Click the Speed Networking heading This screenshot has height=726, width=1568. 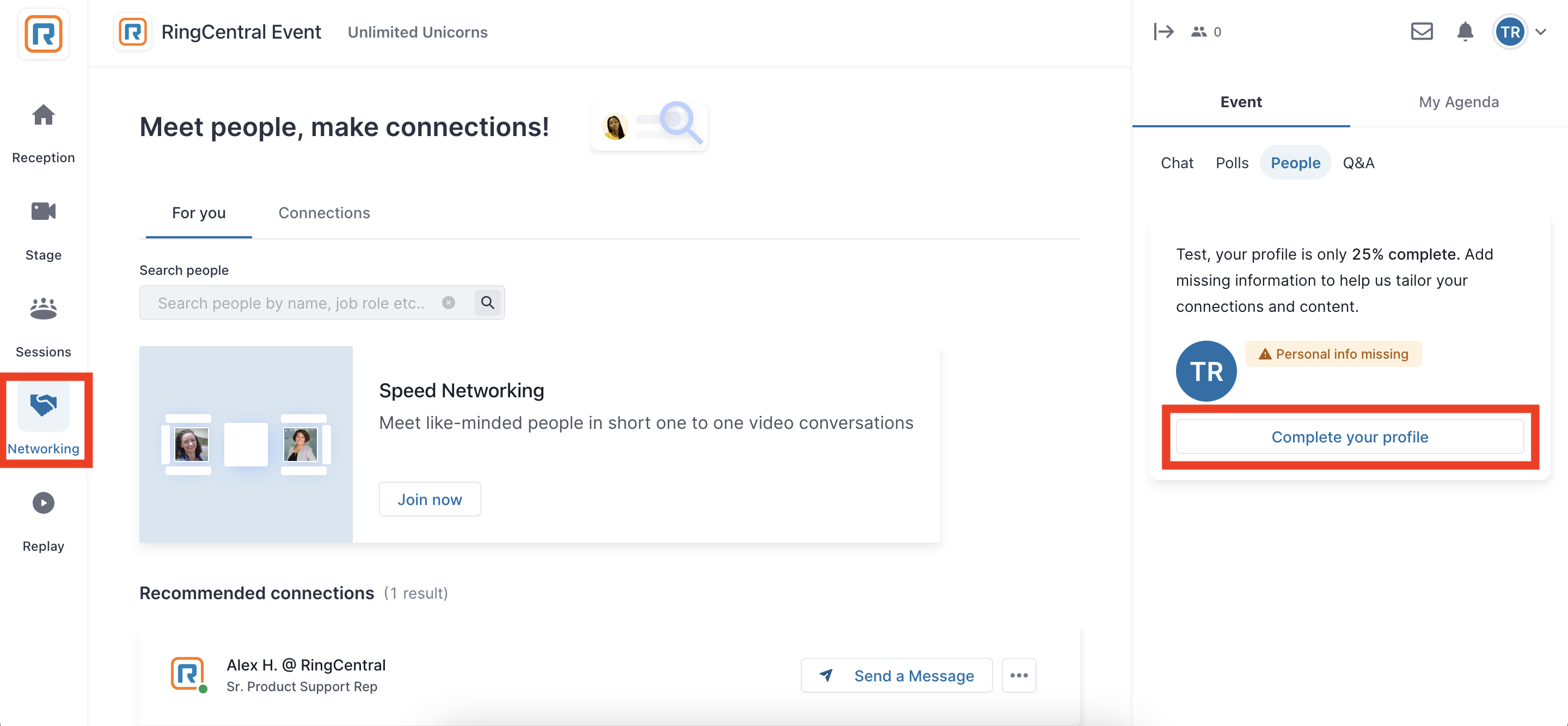(x=461, y=390)
